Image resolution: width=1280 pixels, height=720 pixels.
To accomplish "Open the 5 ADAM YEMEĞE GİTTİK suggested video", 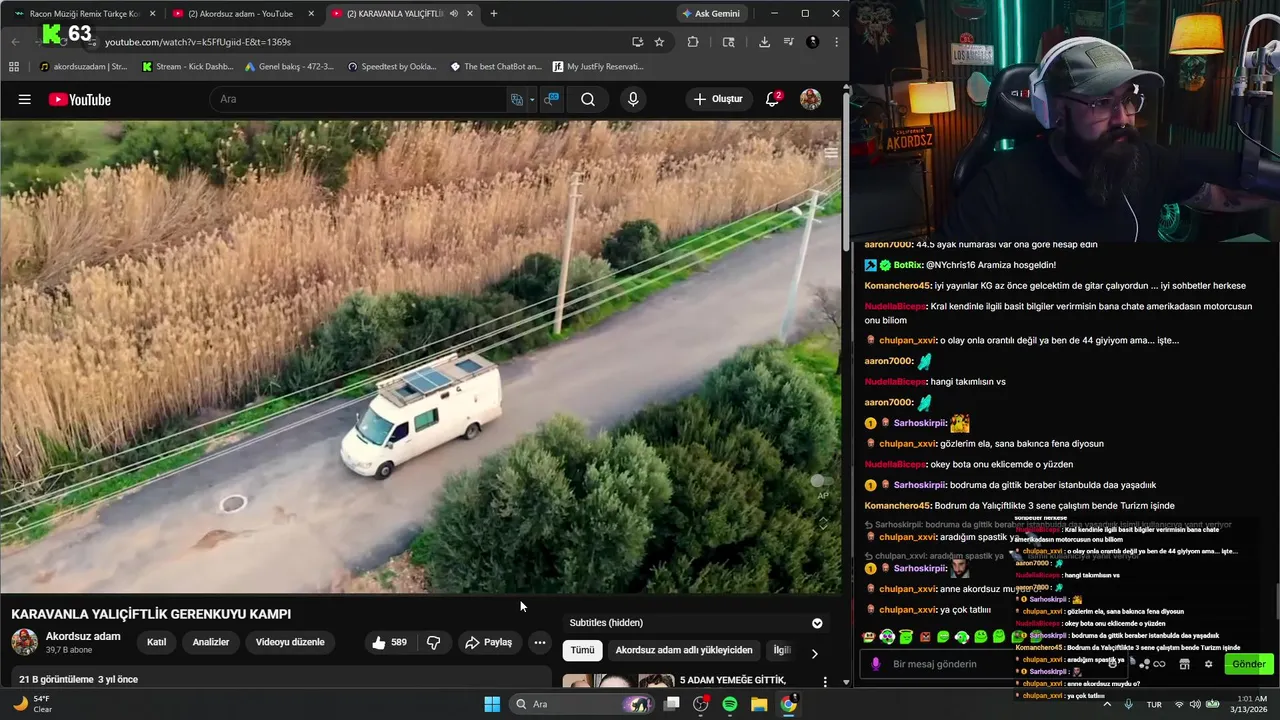I will tap(732, 680).
